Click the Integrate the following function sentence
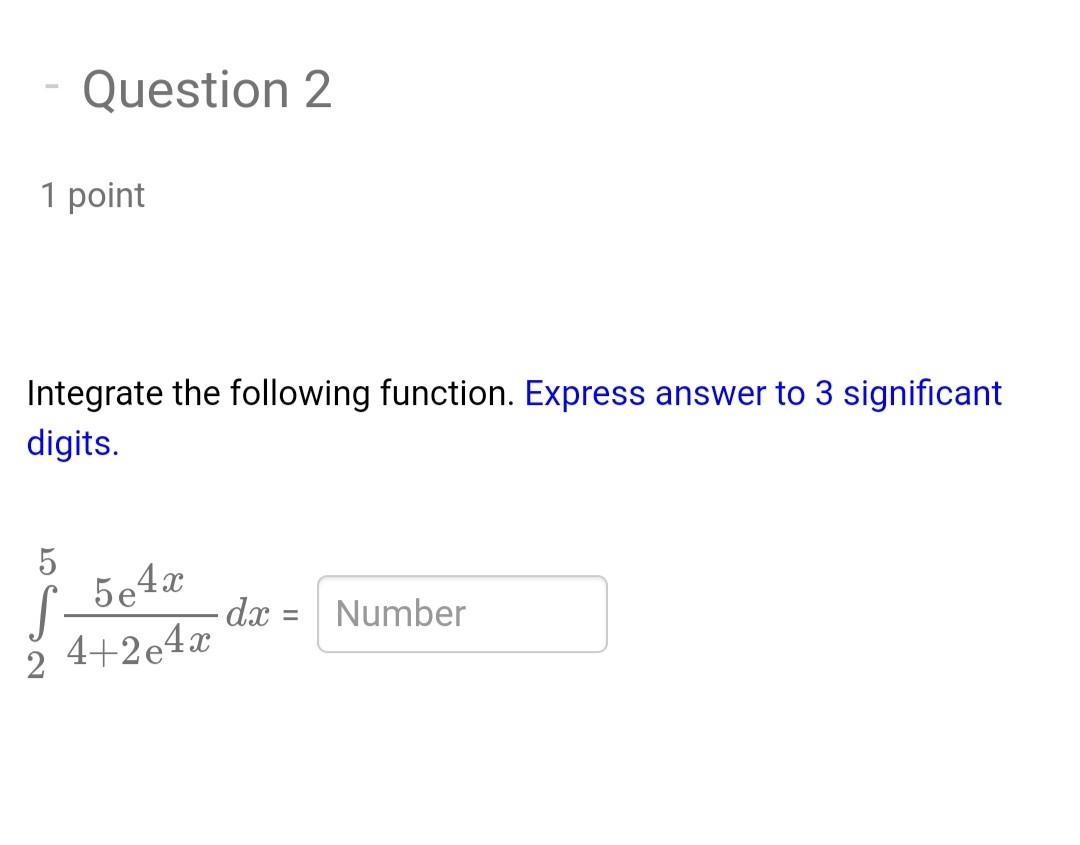1080x845 pixels. pos(268,392)
